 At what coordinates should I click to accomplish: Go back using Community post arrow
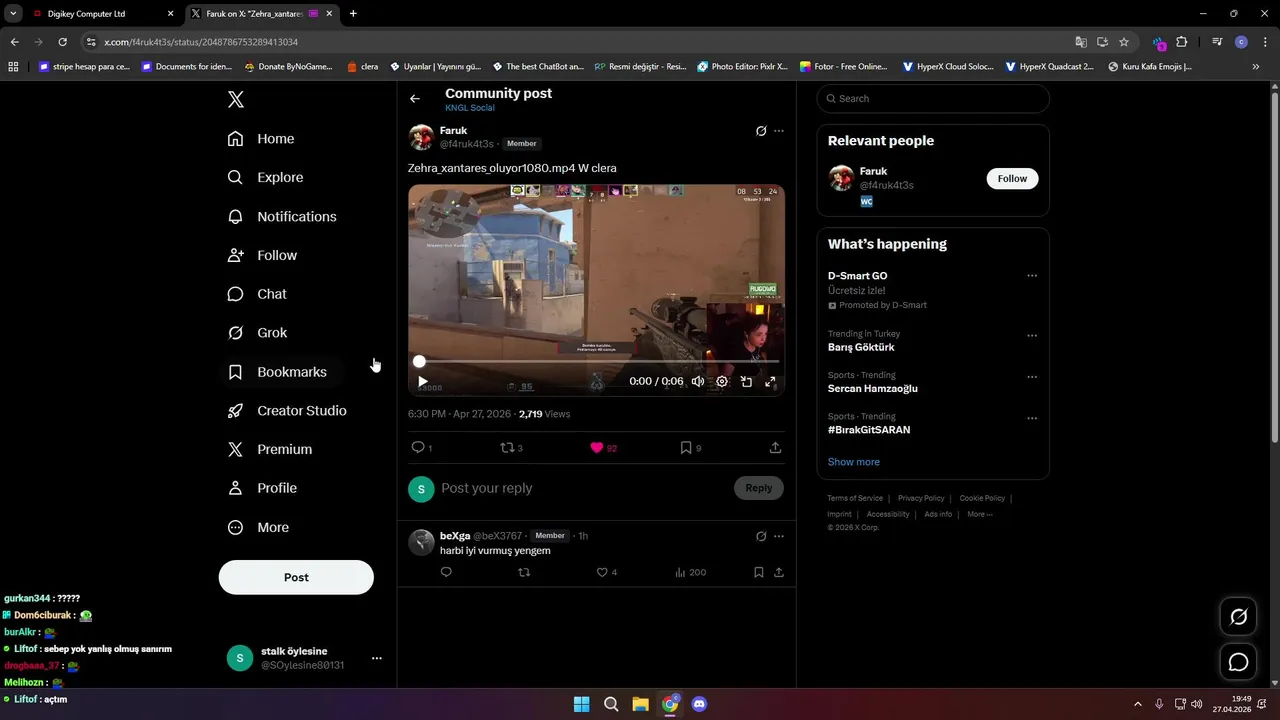[x=415, y=99]
